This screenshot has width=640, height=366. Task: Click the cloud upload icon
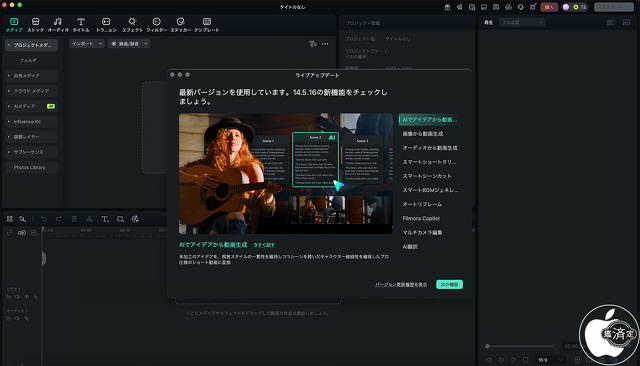coord(508,7)
